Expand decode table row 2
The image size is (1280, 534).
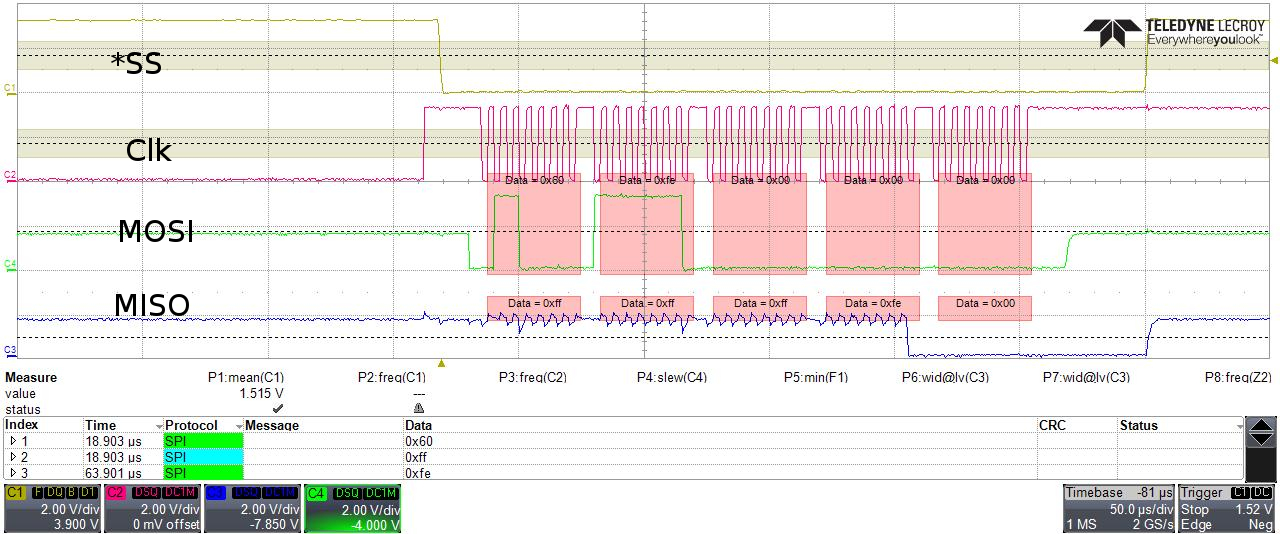tap(12, 456)
